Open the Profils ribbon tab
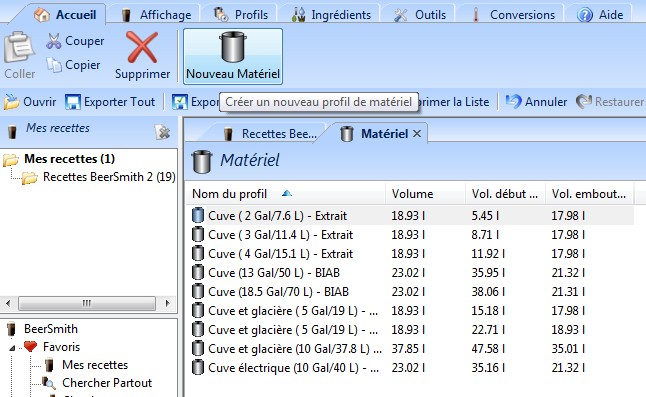 point(241,15)
